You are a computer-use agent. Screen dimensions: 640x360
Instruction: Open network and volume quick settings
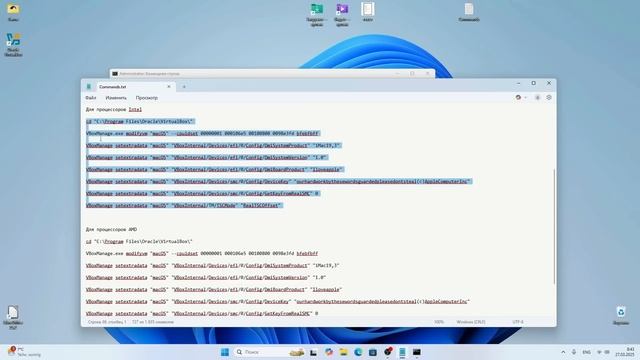tap(603, 352)
